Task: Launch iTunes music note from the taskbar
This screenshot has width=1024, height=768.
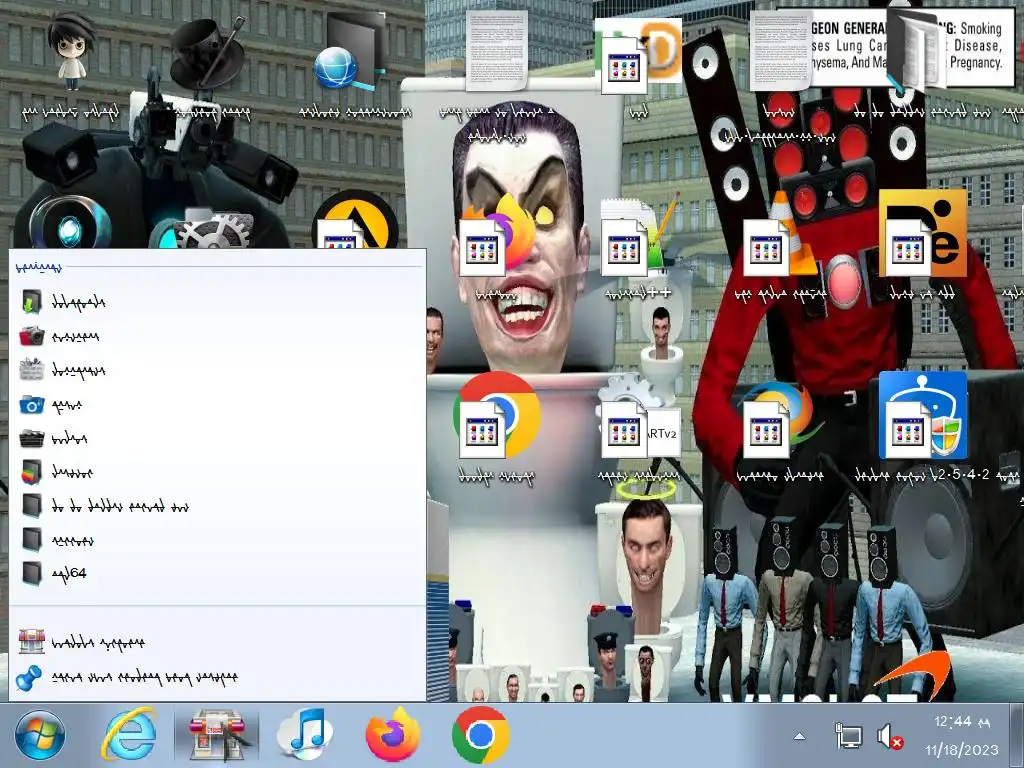Action: coord(304,735)
